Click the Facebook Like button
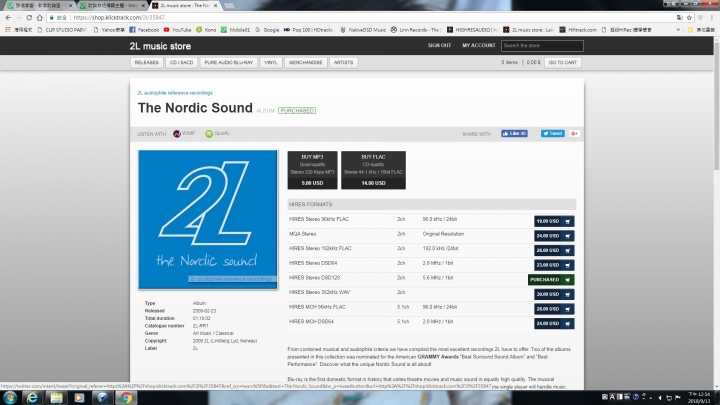Screen dimensions: 720x405 tap(514, 134)
